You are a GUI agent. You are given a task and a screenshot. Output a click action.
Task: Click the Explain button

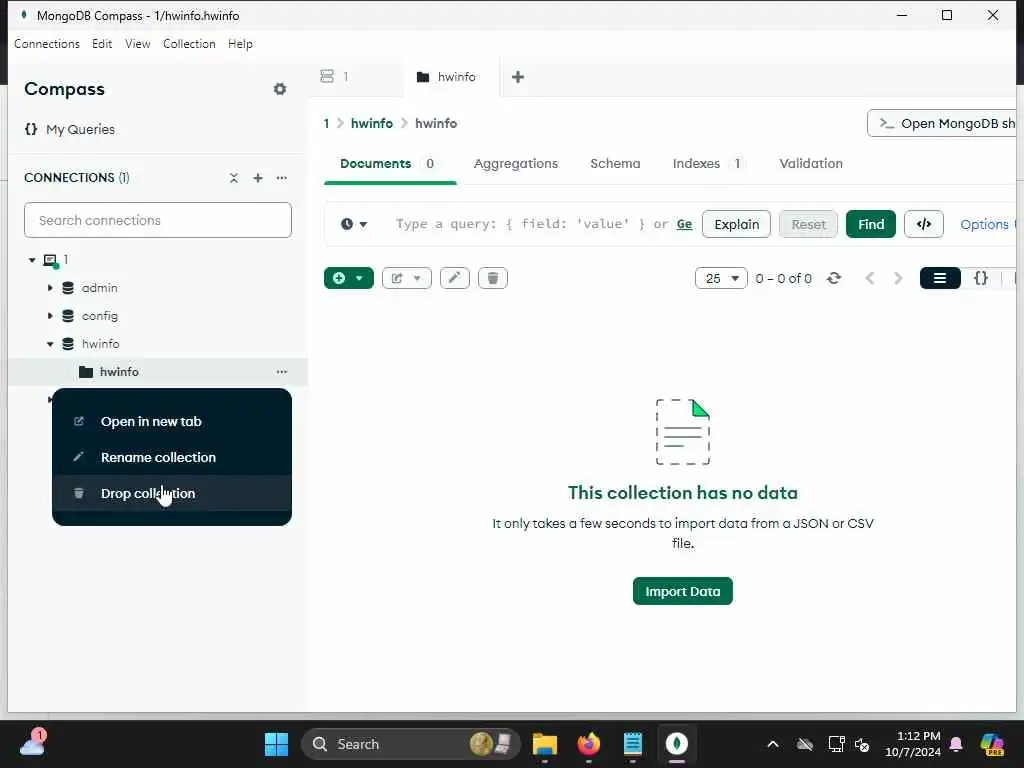[x=737, y=224]
